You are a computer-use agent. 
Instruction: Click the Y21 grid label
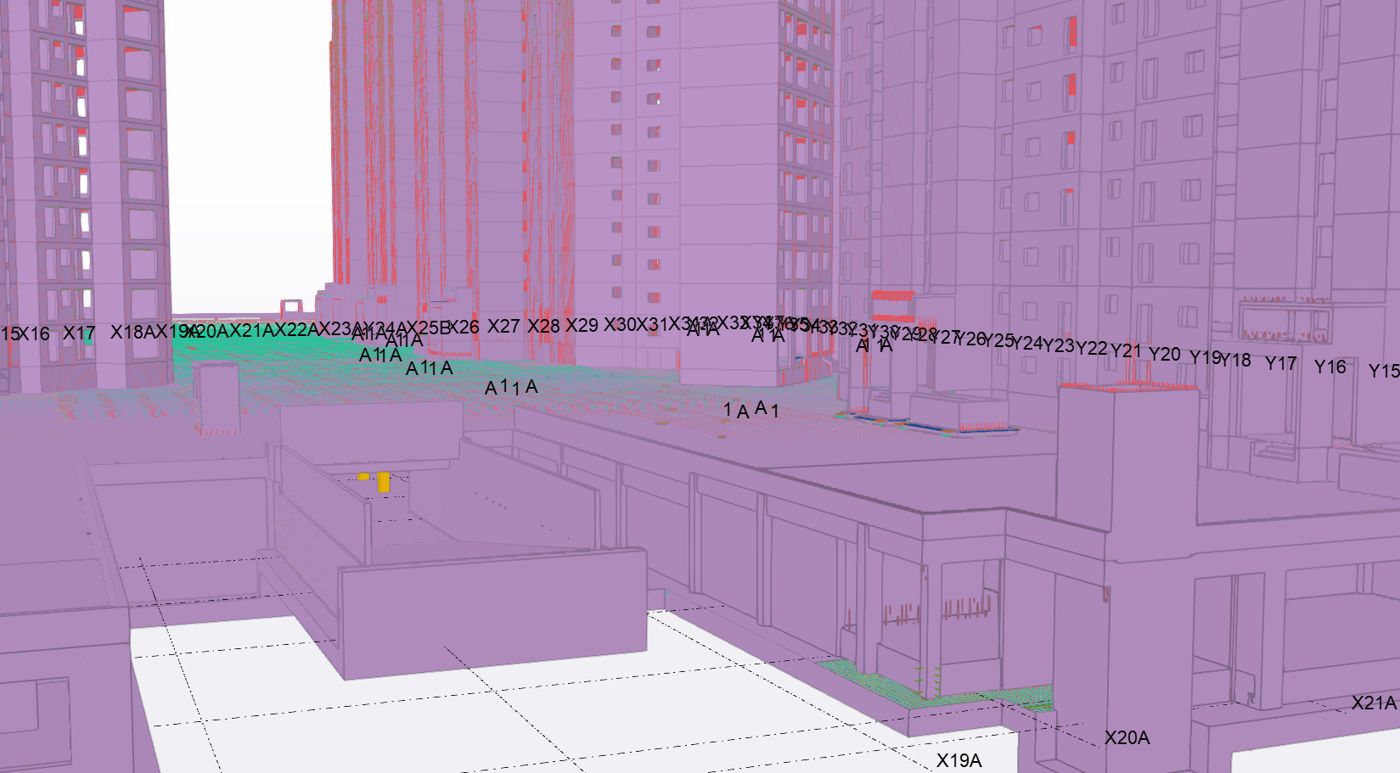1126,351
